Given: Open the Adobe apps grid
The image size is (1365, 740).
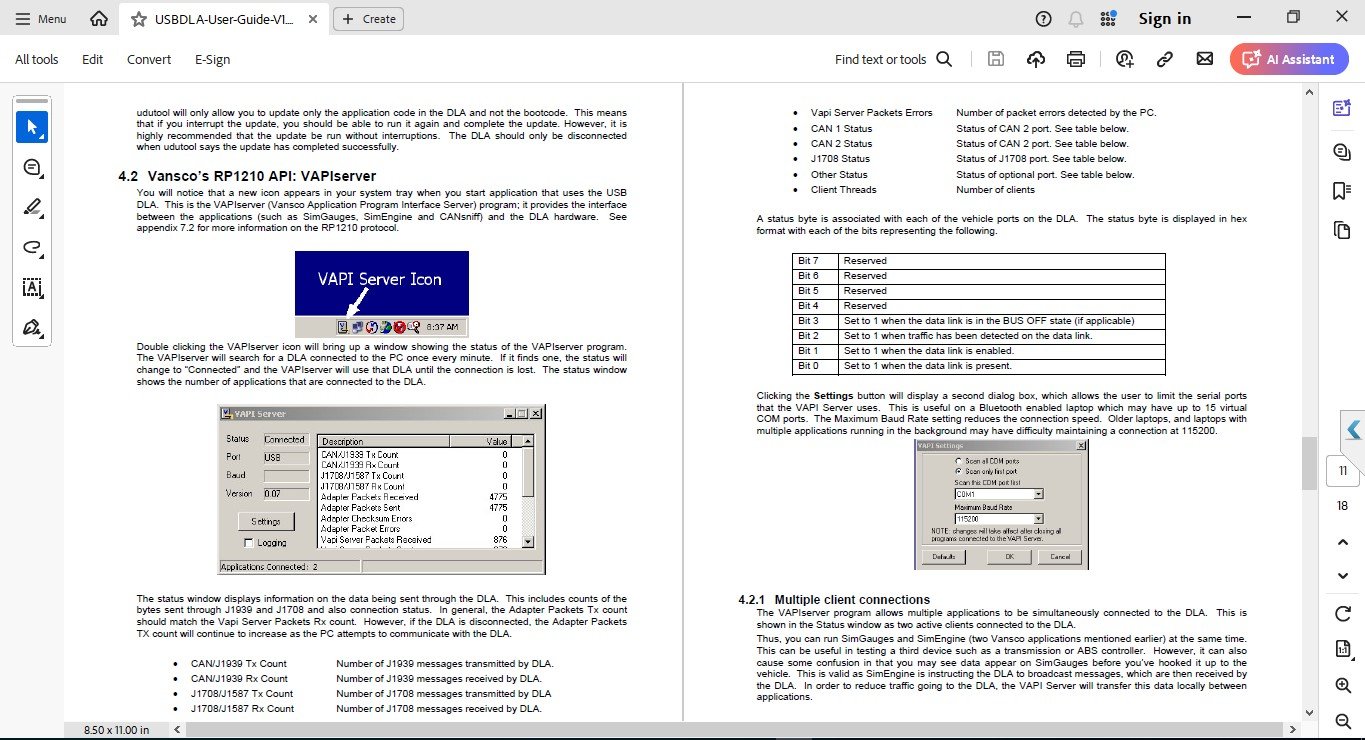Looking at the screenshot, I should coord(1108,18).
